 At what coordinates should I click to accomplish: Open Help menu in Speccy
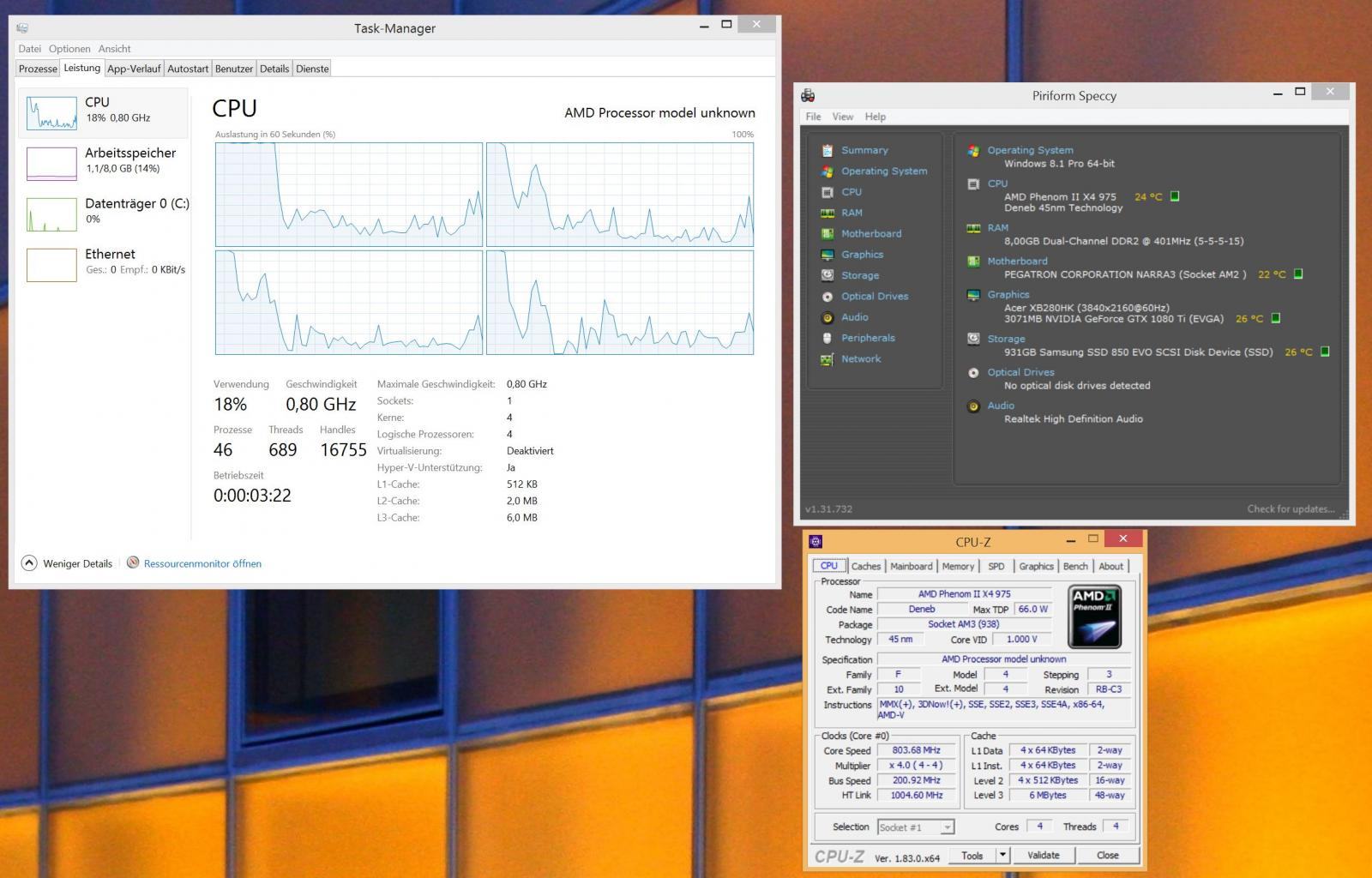(876, 117)
